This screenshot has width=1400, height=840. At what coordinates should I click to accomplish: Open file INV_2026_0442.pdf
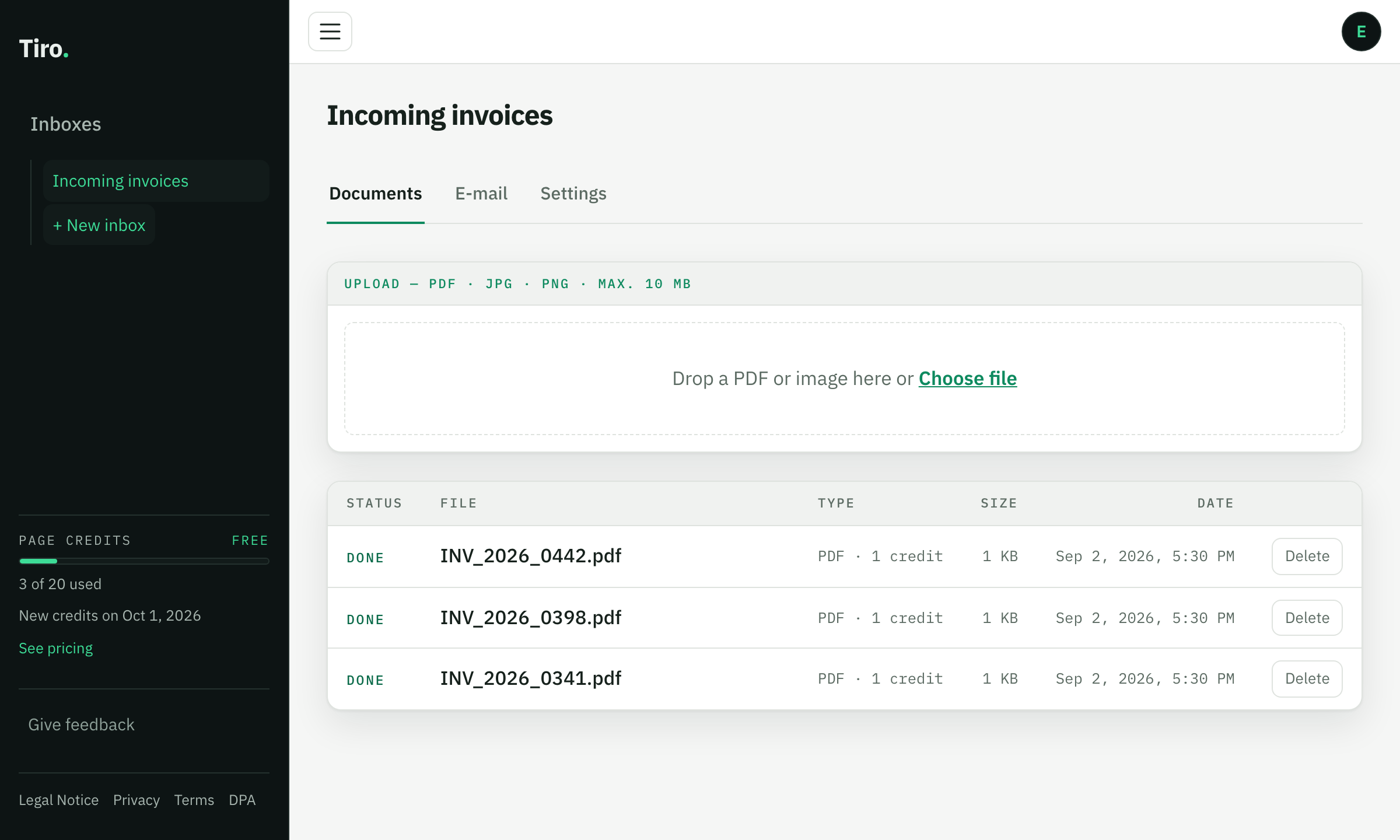pos(531,556)
